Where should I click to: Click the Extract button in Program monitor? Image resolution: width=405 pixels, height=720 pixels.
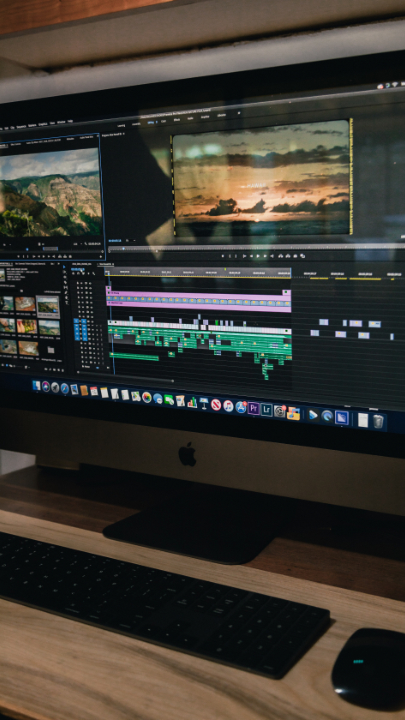(x=288, y=256)
